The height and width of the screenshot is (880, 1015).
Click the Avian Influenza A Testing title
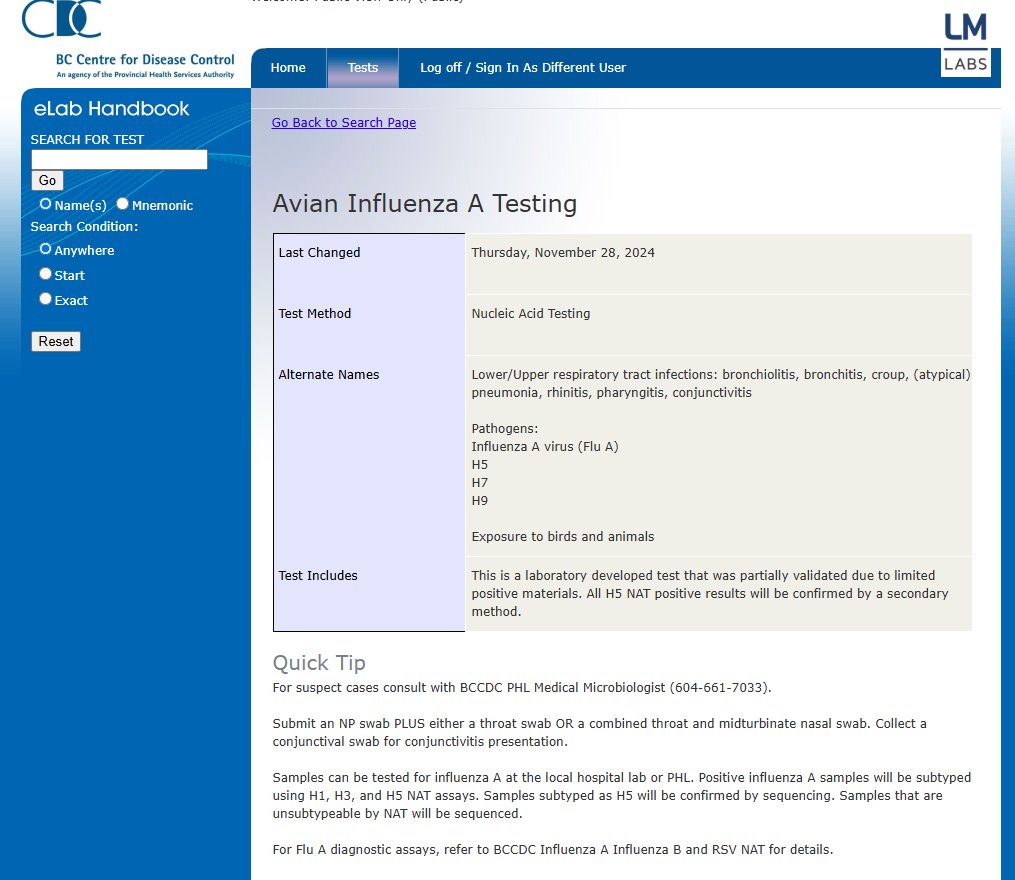click(425, 204)
